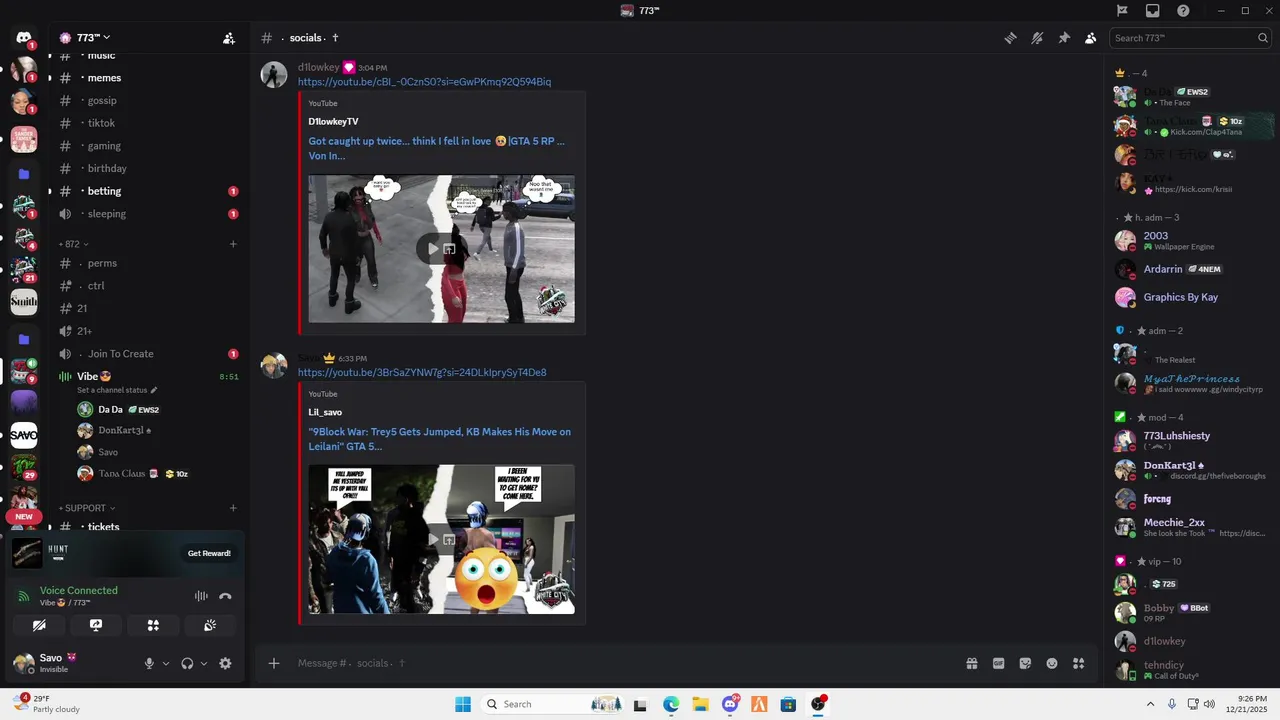The image size is (1280, 720).
Task: Disconnect from voice with hang-up icon
Action: click(x=225, y=596)
